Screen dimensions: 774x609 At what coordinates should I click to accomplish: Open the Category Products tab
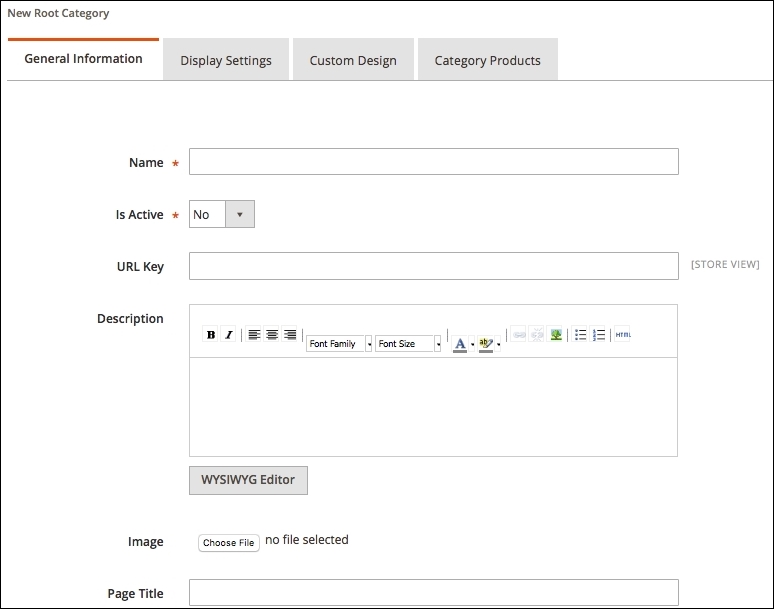click(488, 60)
